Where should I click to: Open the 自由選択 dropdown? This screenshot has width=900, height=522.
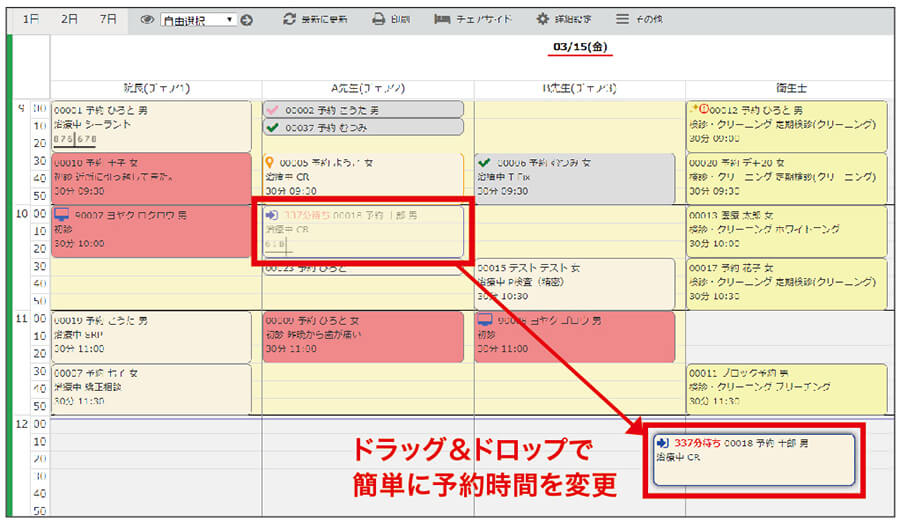[x=198, y=19]
